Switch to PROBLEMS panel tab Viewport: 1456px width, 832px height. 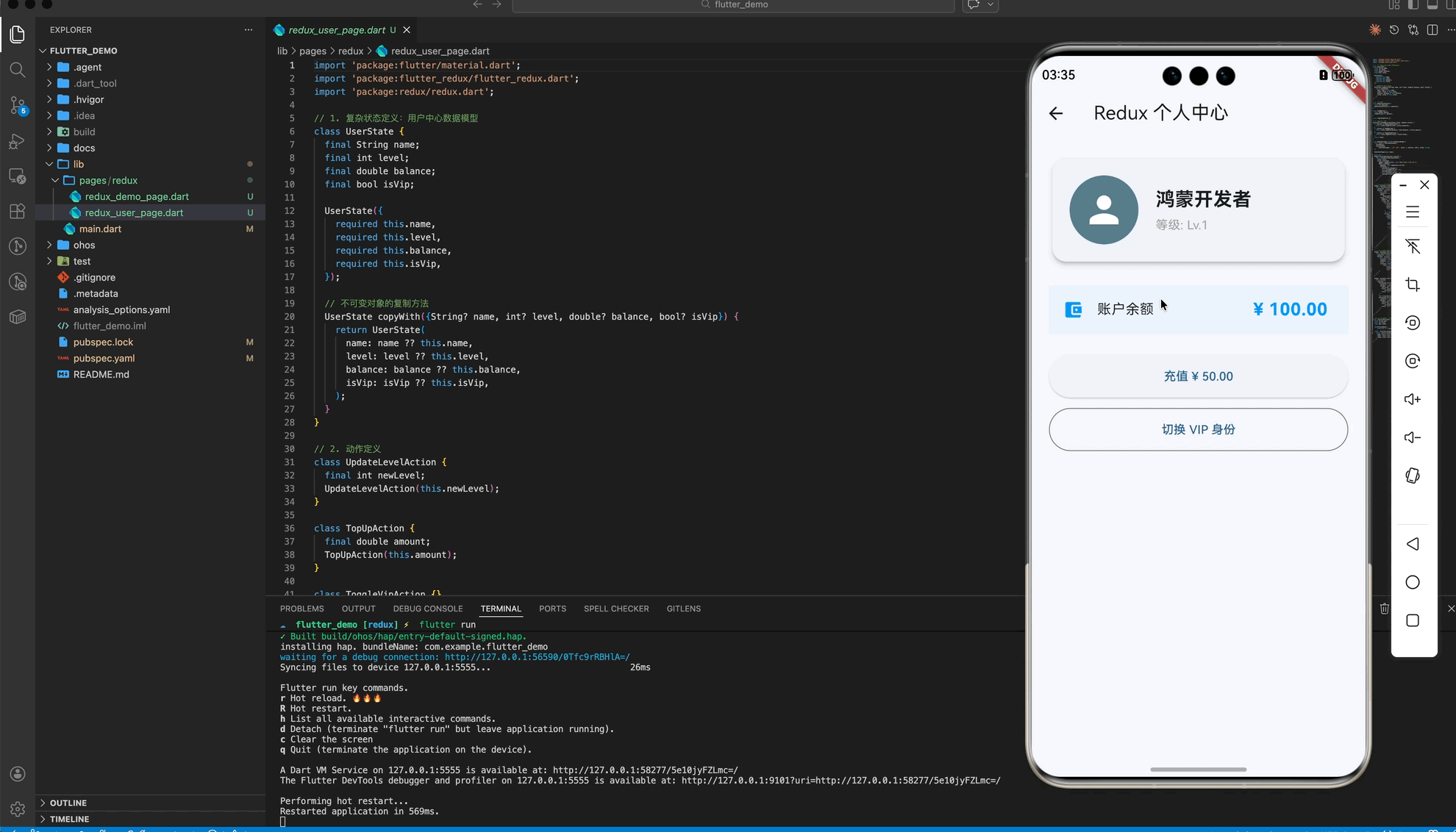(301, 609)
